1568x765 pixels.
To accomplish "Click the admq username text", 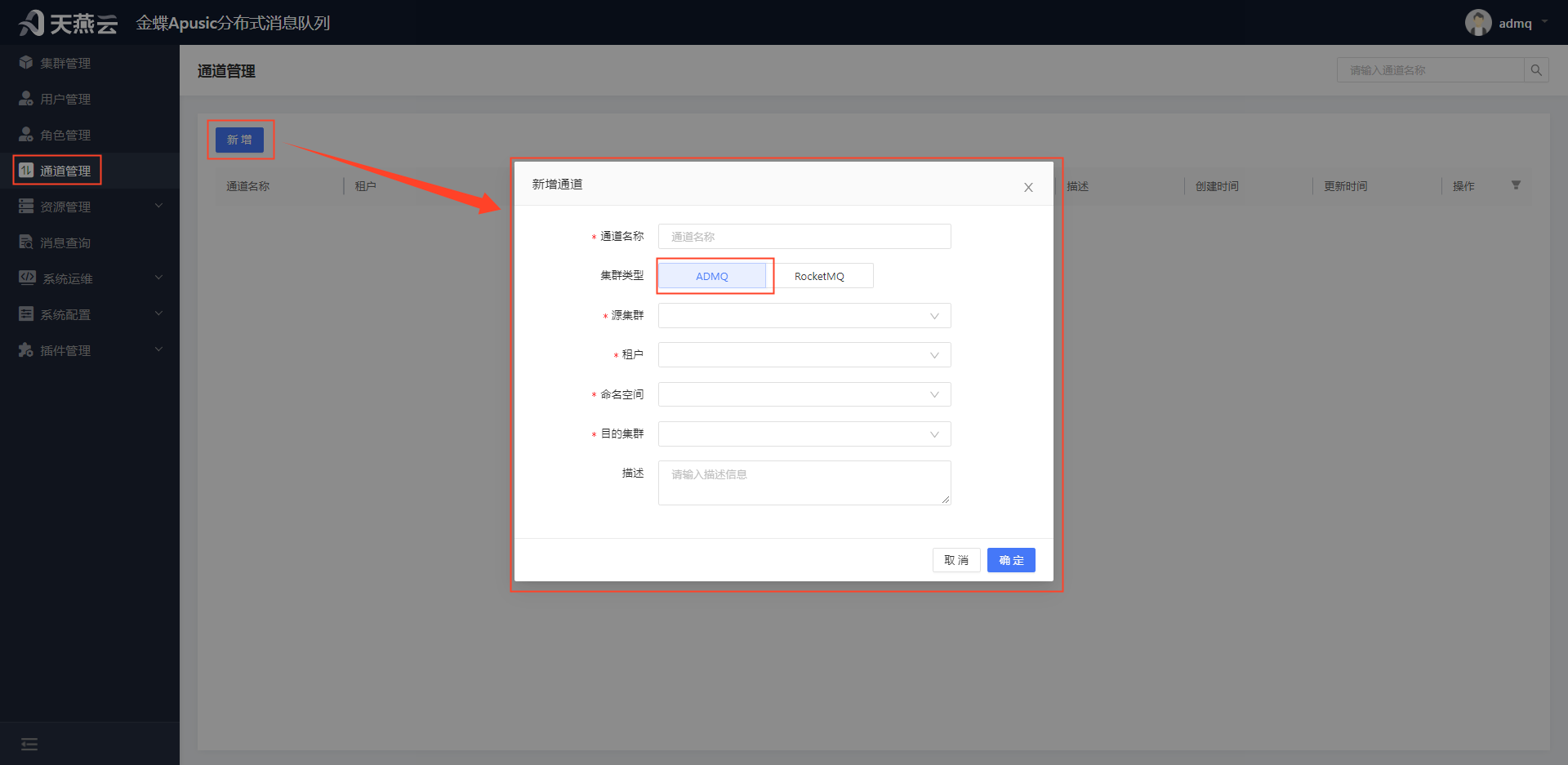I will [1515, 24].
